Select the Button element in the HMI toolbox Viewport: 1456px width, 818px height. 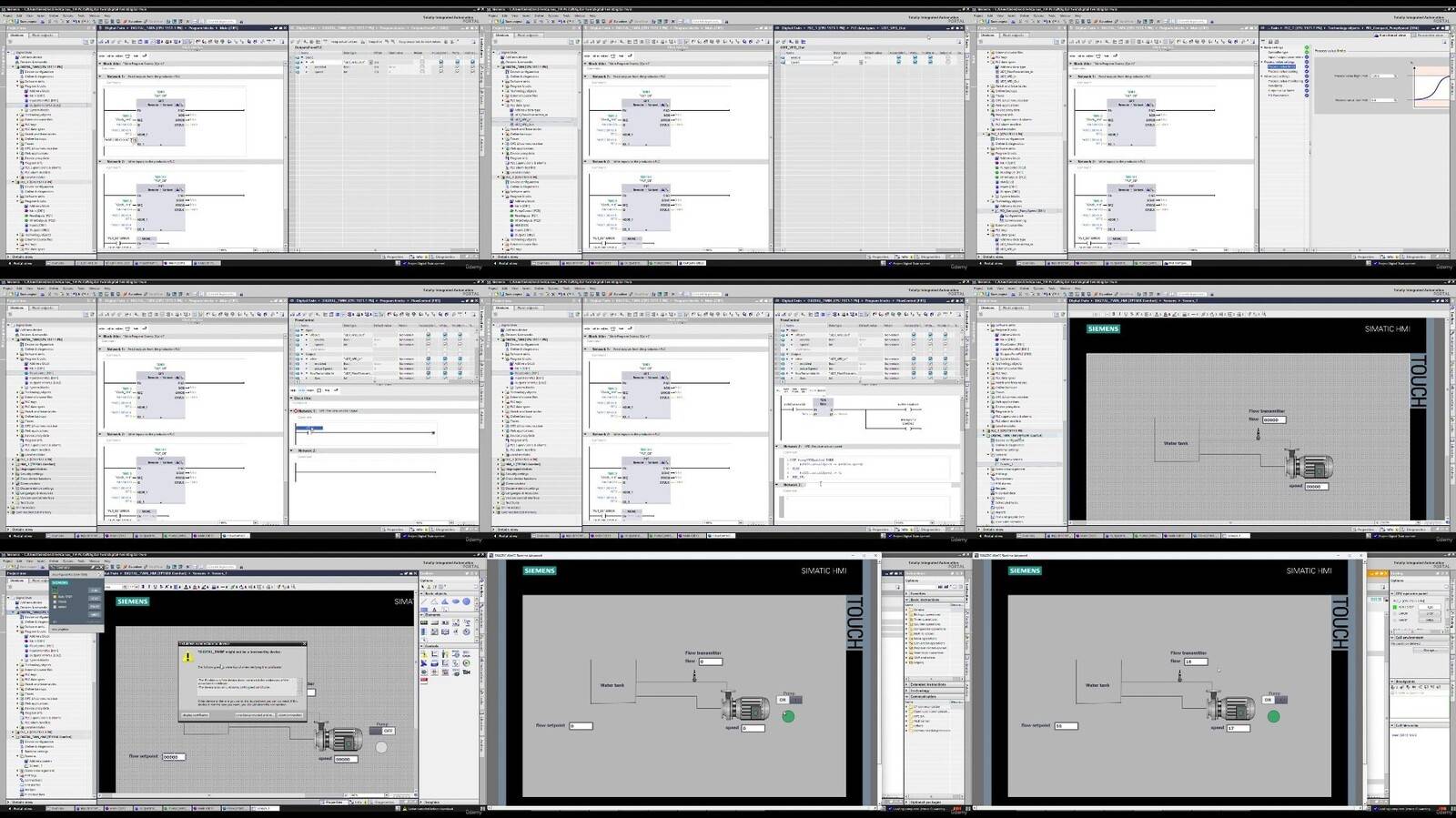tap(434, 622)
